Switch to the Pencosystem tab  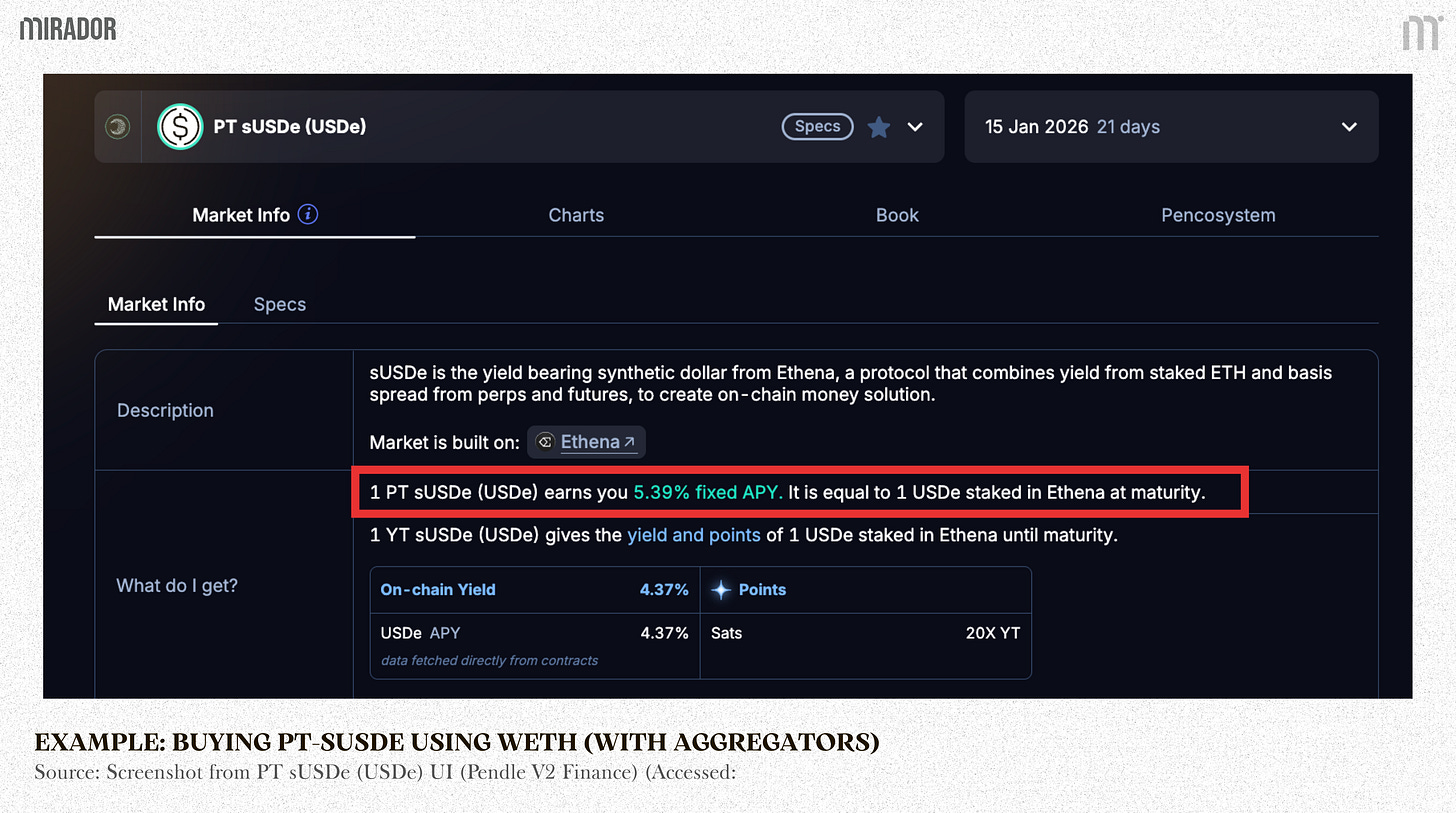point(1218,215)
